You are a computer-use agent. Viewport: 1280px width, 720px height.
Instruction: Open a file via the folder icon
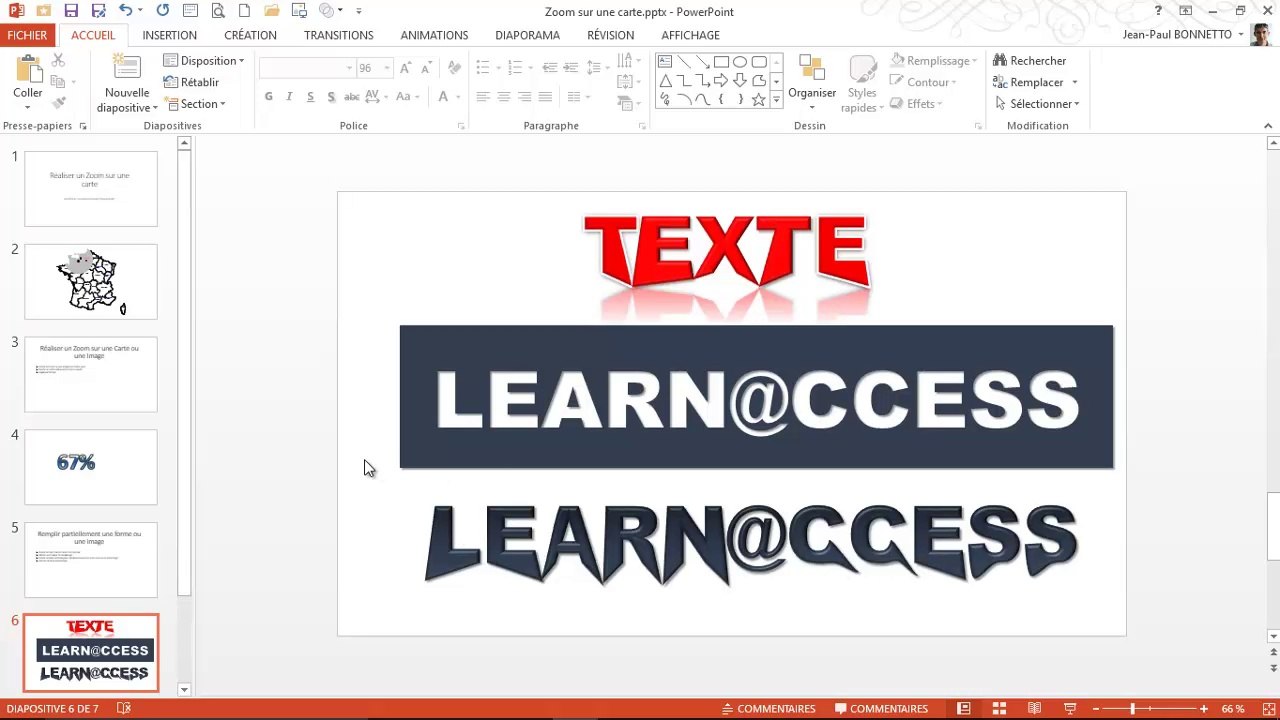(271, 11)
